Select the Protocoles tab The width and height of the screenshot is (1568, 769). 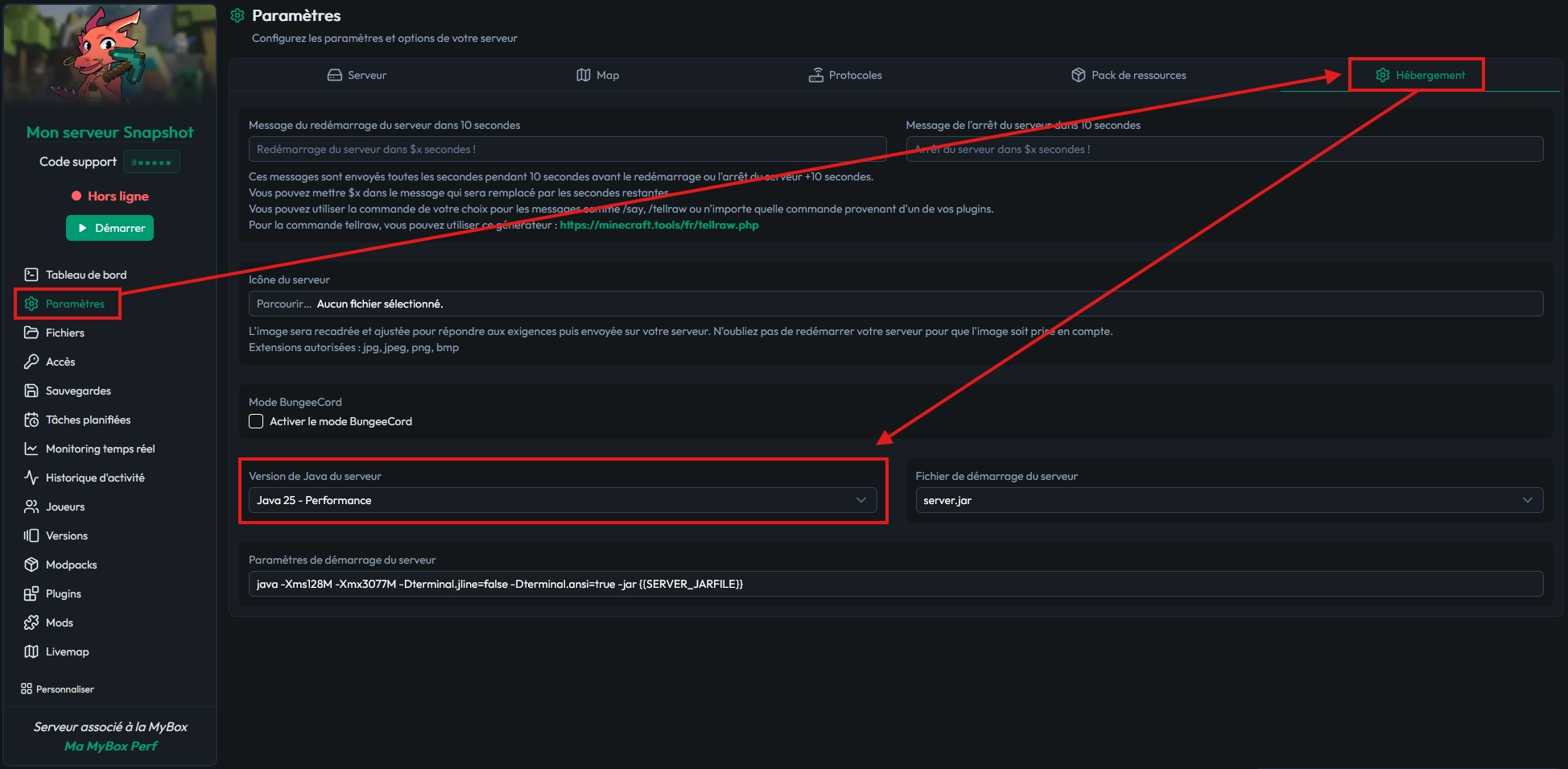tap(844, 75)
